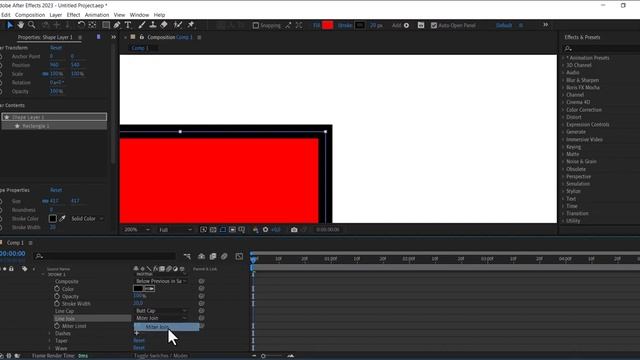Toggle the Opacity stopwatch in timeline
The width and height of the screenshot is (640, 360).
tap(57, 296)
